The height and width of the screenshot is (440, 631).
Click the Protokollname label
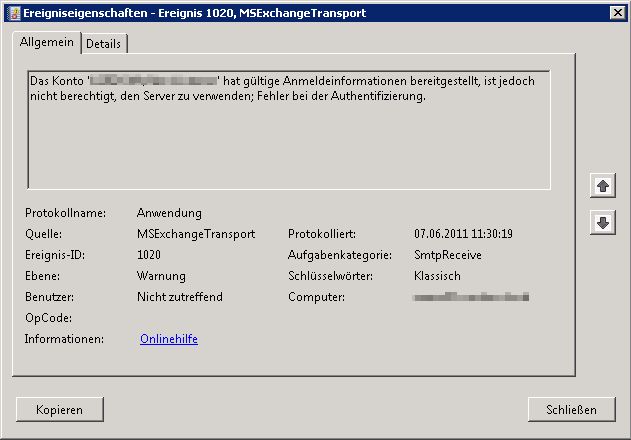pyautogui.click(x=66, y=213)
